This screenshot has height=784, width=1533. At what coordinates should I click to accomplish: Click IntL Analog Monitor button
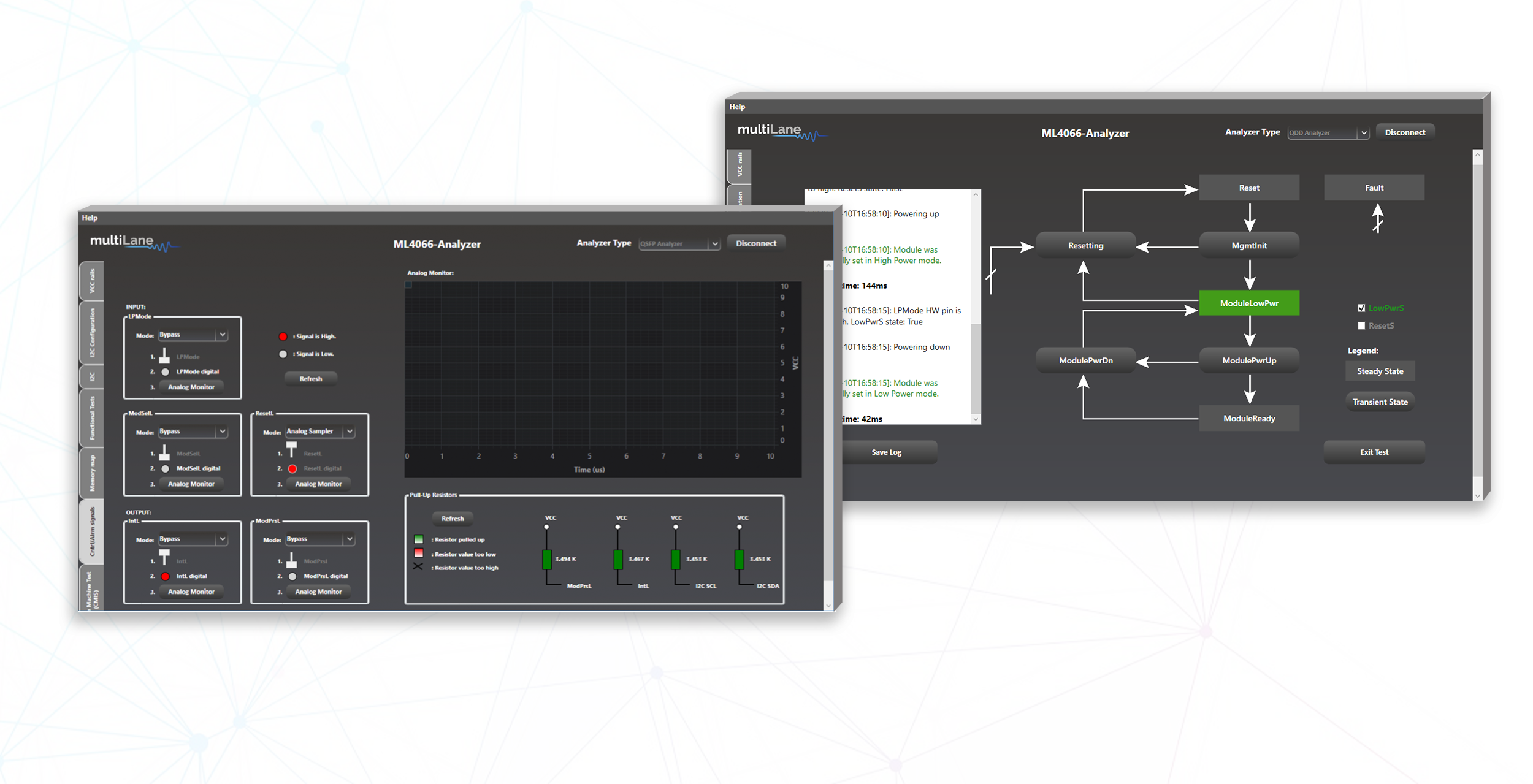click(x=191, y=592)
